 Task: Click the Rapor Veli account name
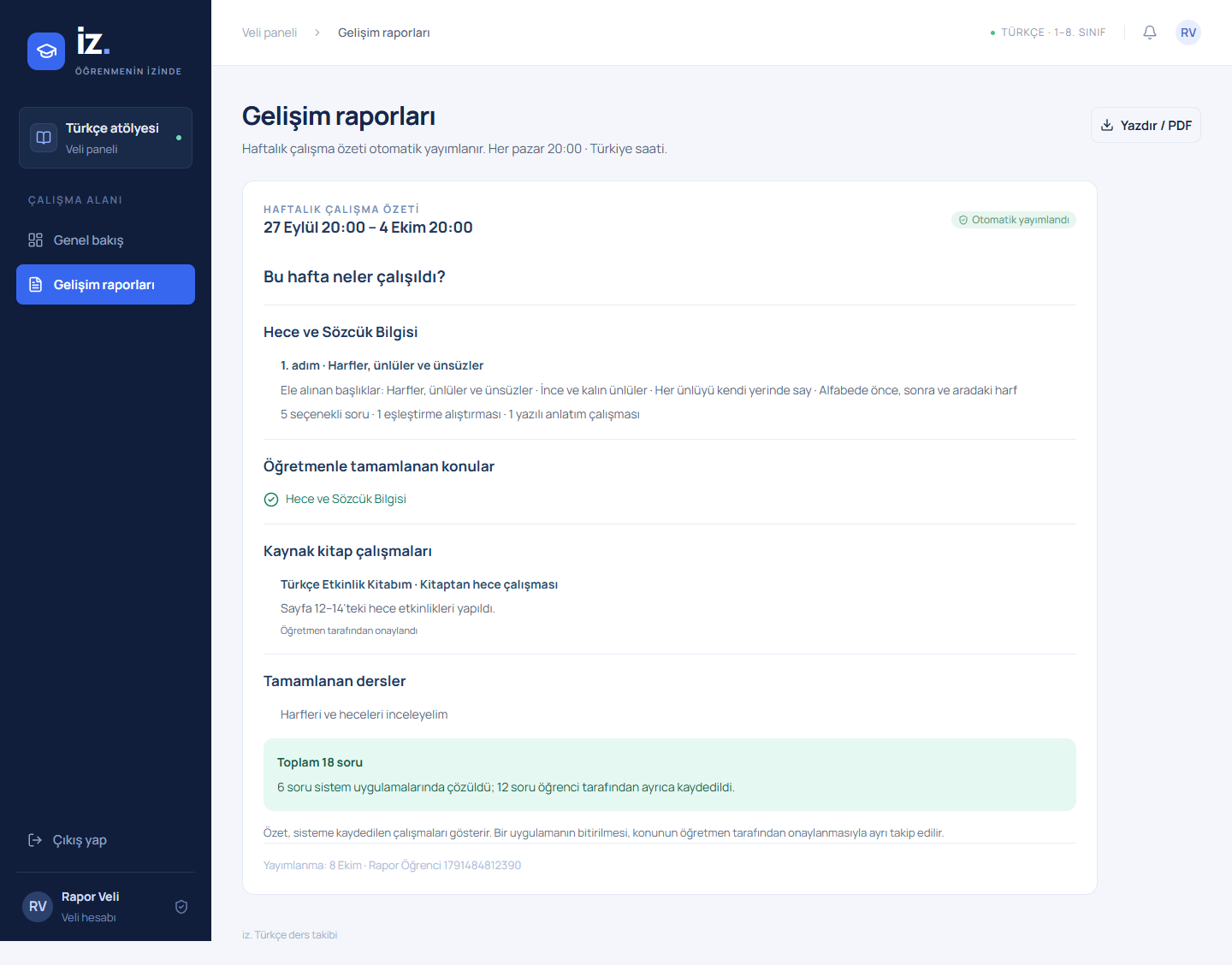click(90, 897)
